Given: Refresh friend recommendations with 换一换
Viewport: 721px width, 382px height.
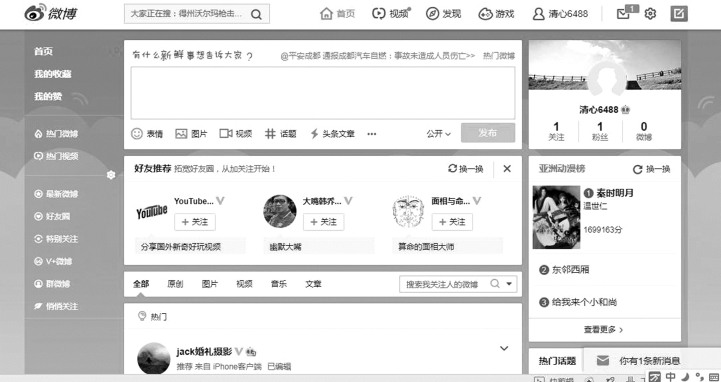Looking at the screenshot, I should pyautogui.click(x=466, y=169).
